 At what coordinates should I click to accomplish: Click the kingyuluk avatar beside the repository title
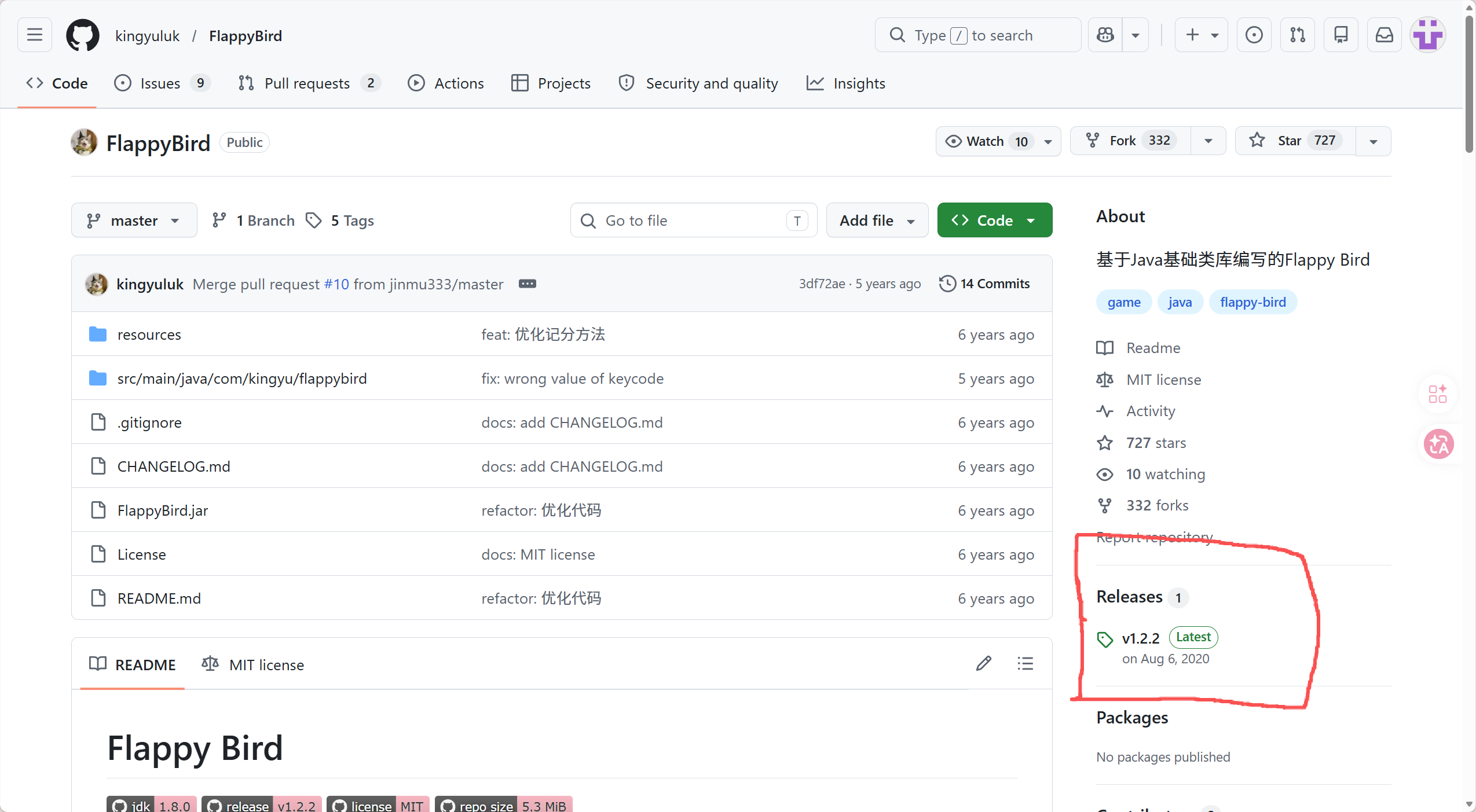coord(84,142)
